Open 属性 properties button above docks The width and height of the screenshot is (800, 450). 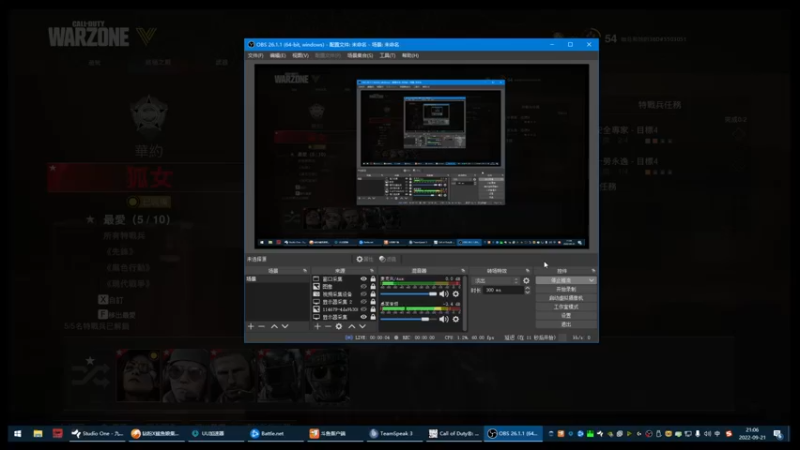pos(364,259)
